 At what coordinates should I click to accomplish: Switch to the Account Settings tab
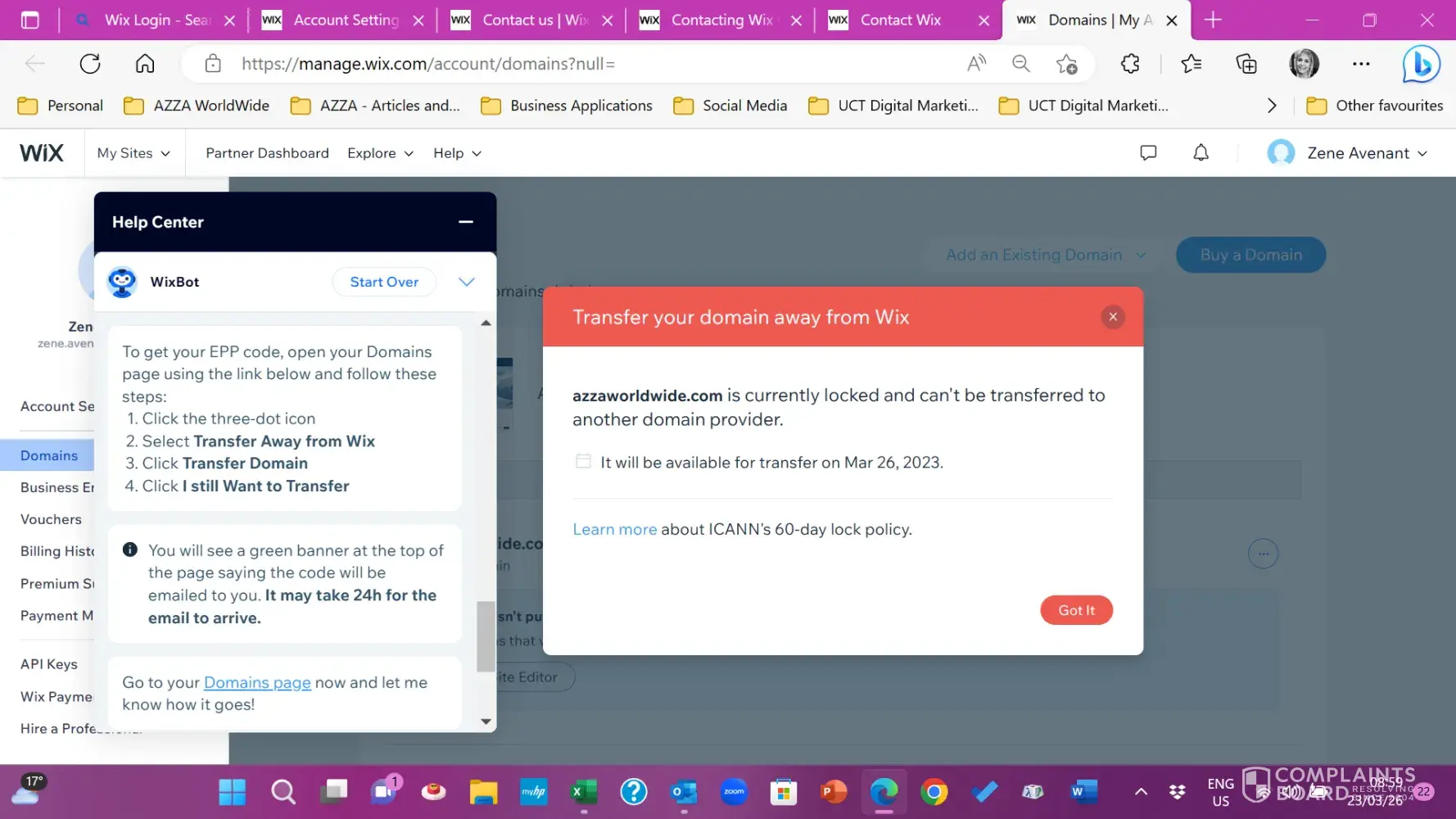(345, 20)
